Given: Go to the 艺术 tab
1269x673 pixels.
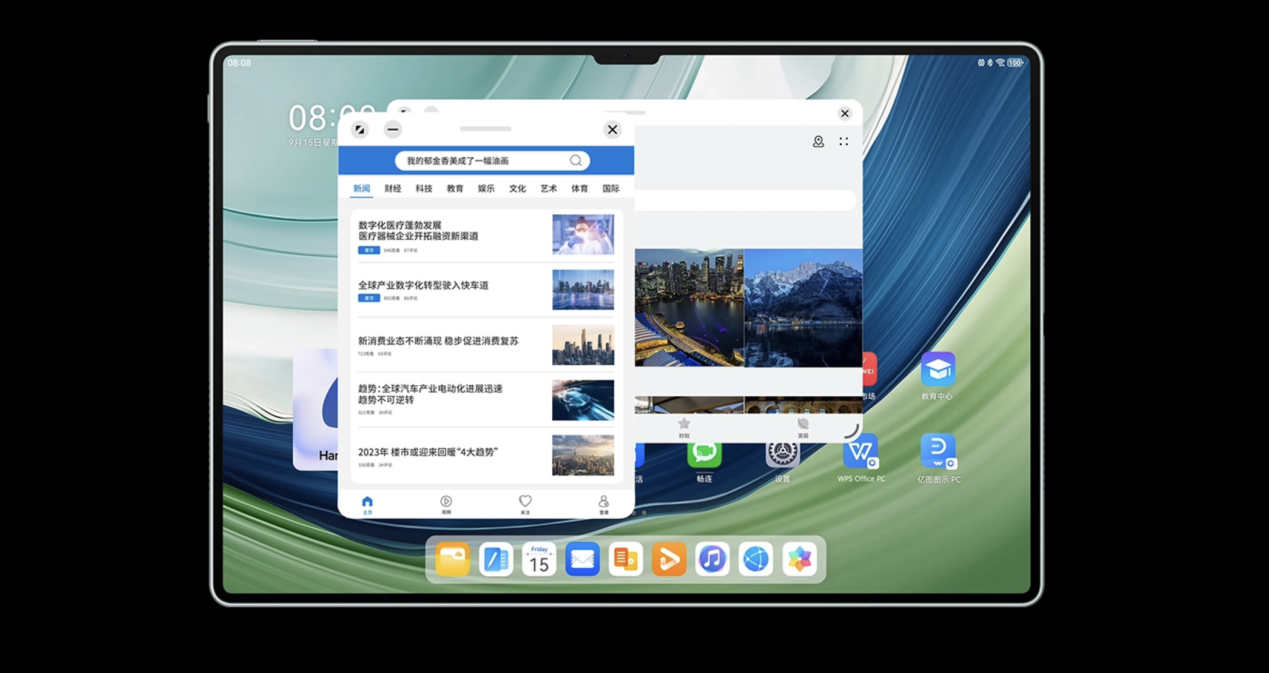Looking at the screenshot, I should (x=548, y=189).
